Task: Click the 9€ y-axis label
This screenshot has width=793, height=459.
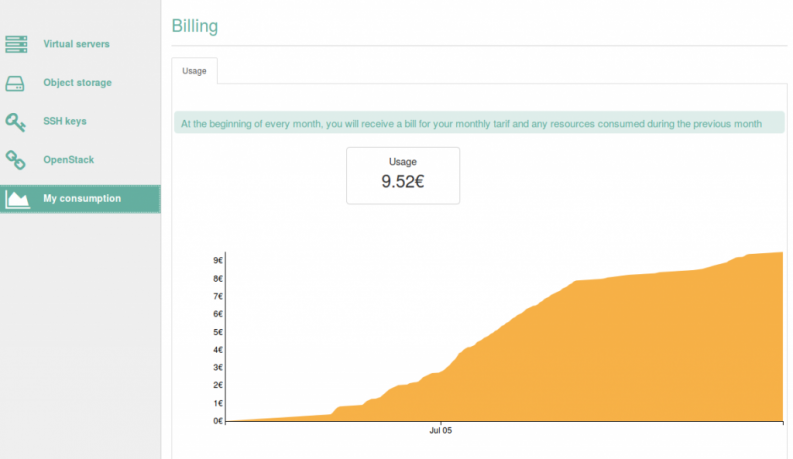Action: pos(217,260)
